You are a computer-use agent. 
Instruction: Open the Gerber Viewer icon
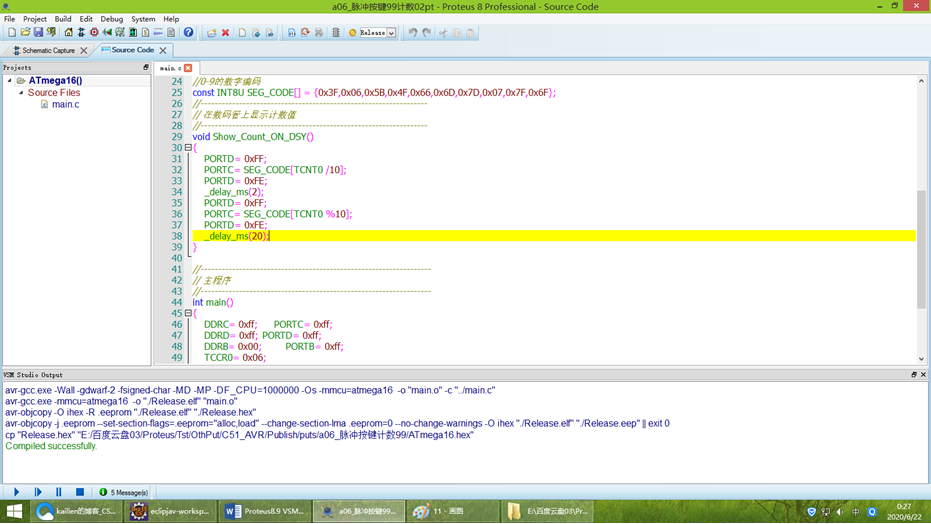[120, 33]
